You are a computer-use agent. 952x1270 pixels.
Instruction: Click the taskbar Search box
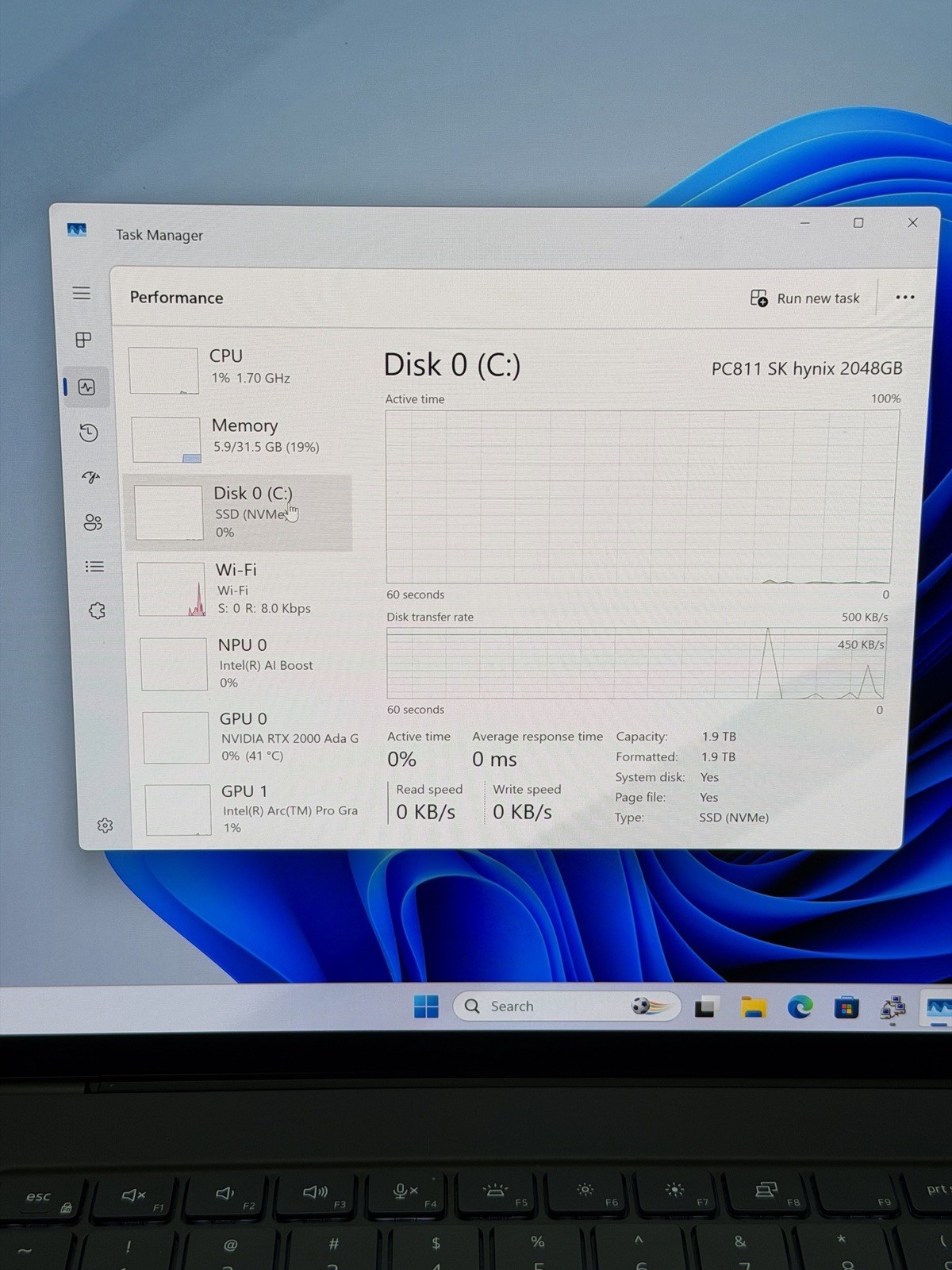[567, 1006]
